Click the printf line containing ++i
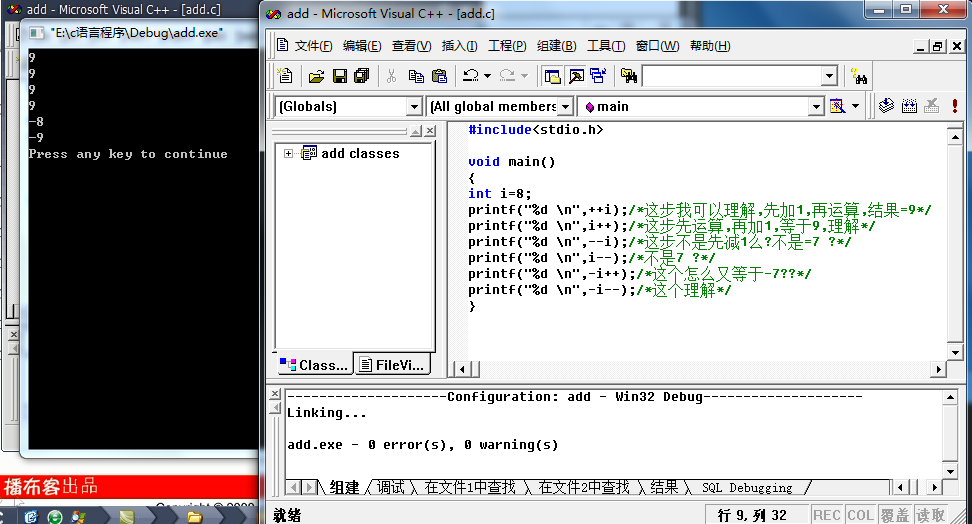 (x=699, y=210)
